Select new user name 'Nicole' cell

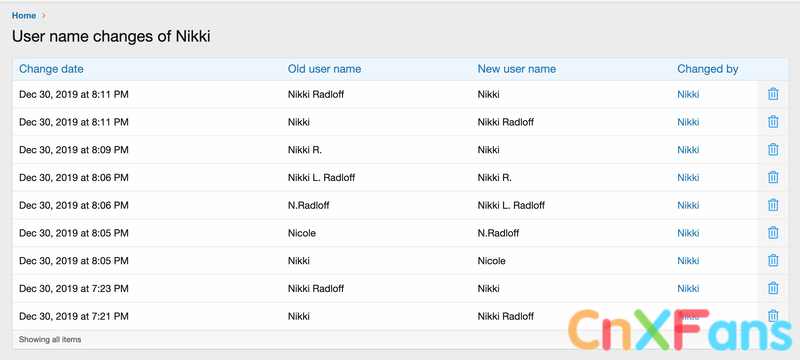491,261
